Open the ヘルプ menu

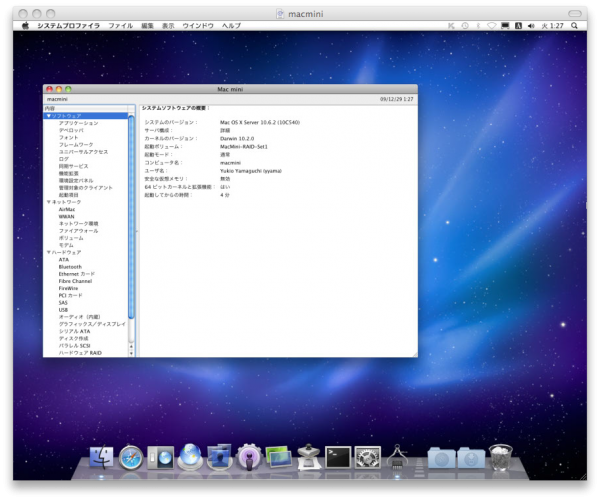point(232,26)
